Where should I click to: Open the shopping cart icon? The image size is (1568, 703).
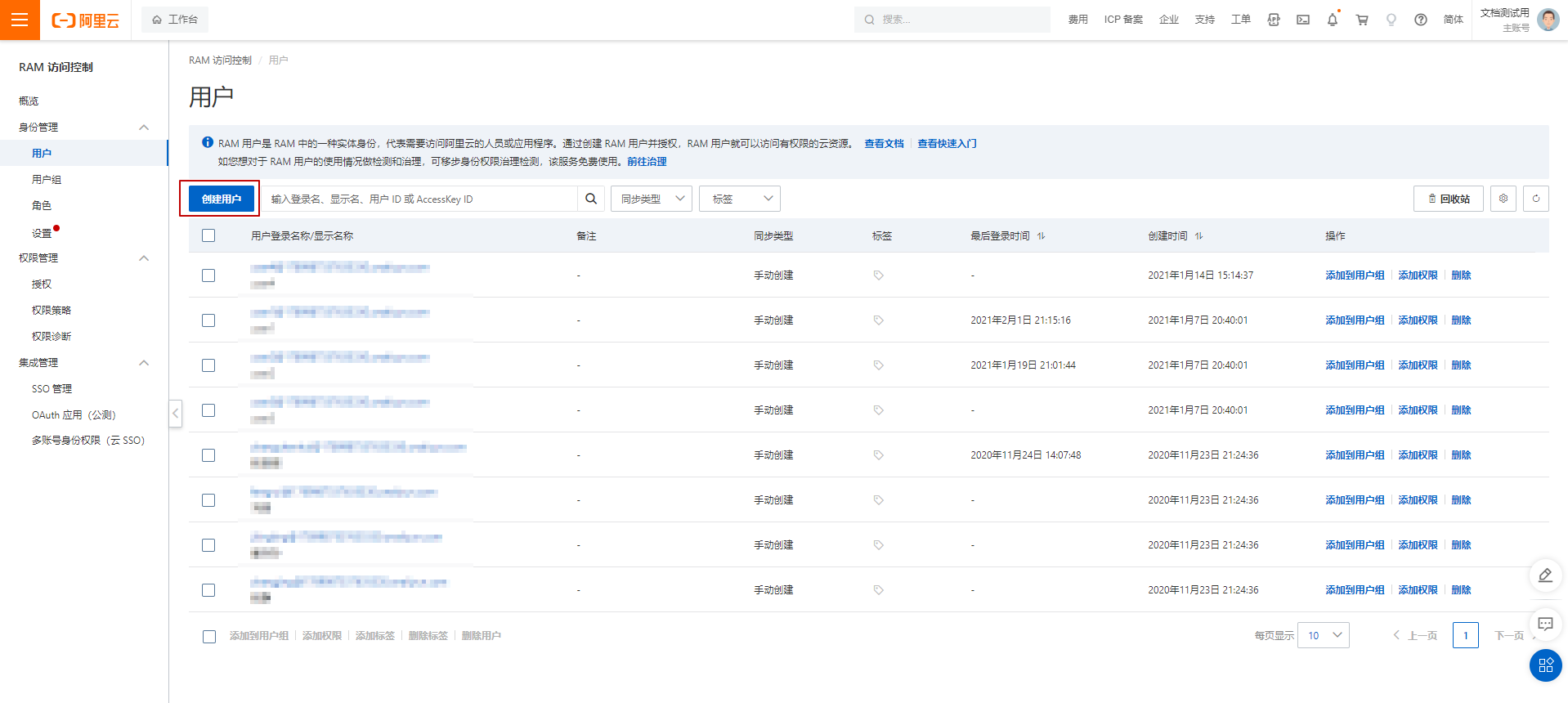pos(1362,20)
